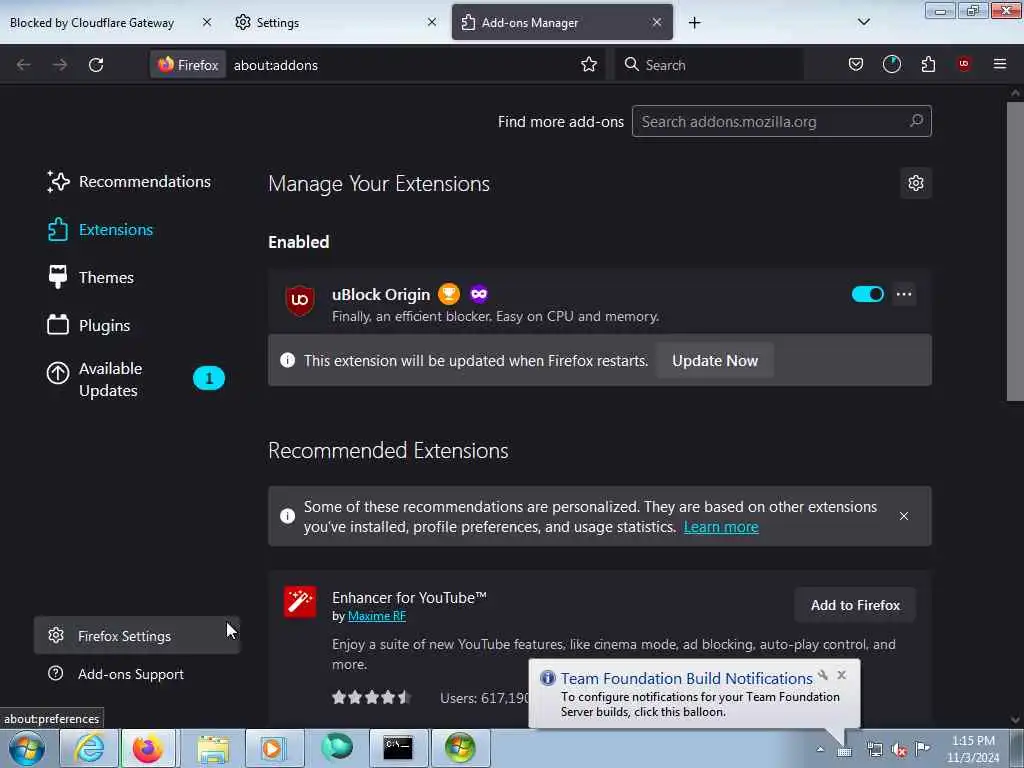Click the Firefox taskbar icon
The width and height of the screenshot is (1024, 768).
148,748
